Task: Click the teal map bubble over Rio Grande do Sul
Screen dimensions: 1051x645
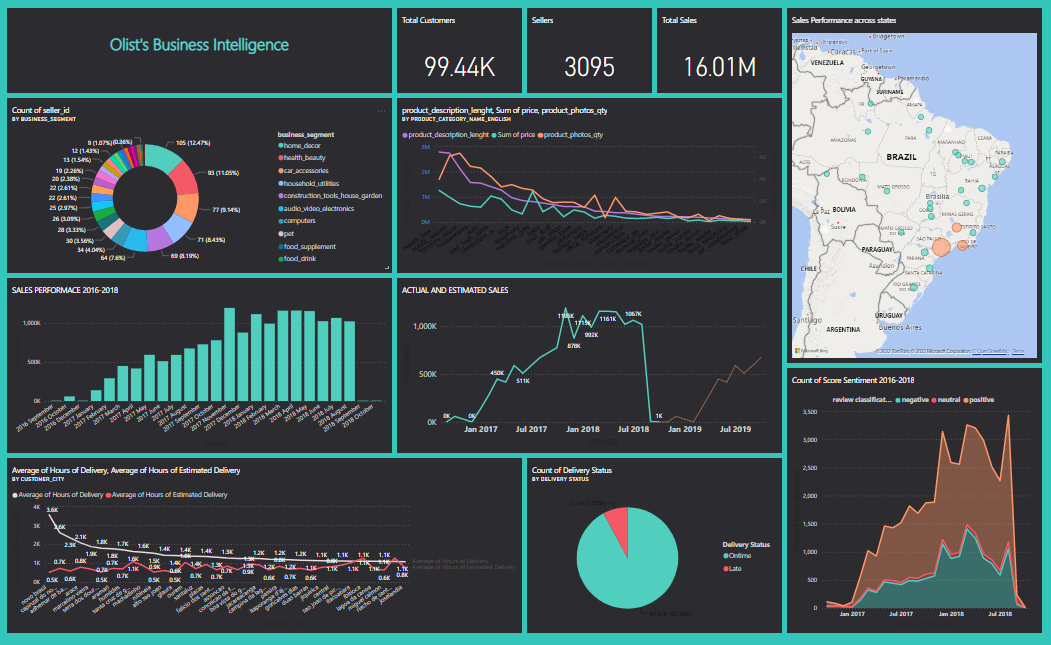Action: tap(913, 288)
